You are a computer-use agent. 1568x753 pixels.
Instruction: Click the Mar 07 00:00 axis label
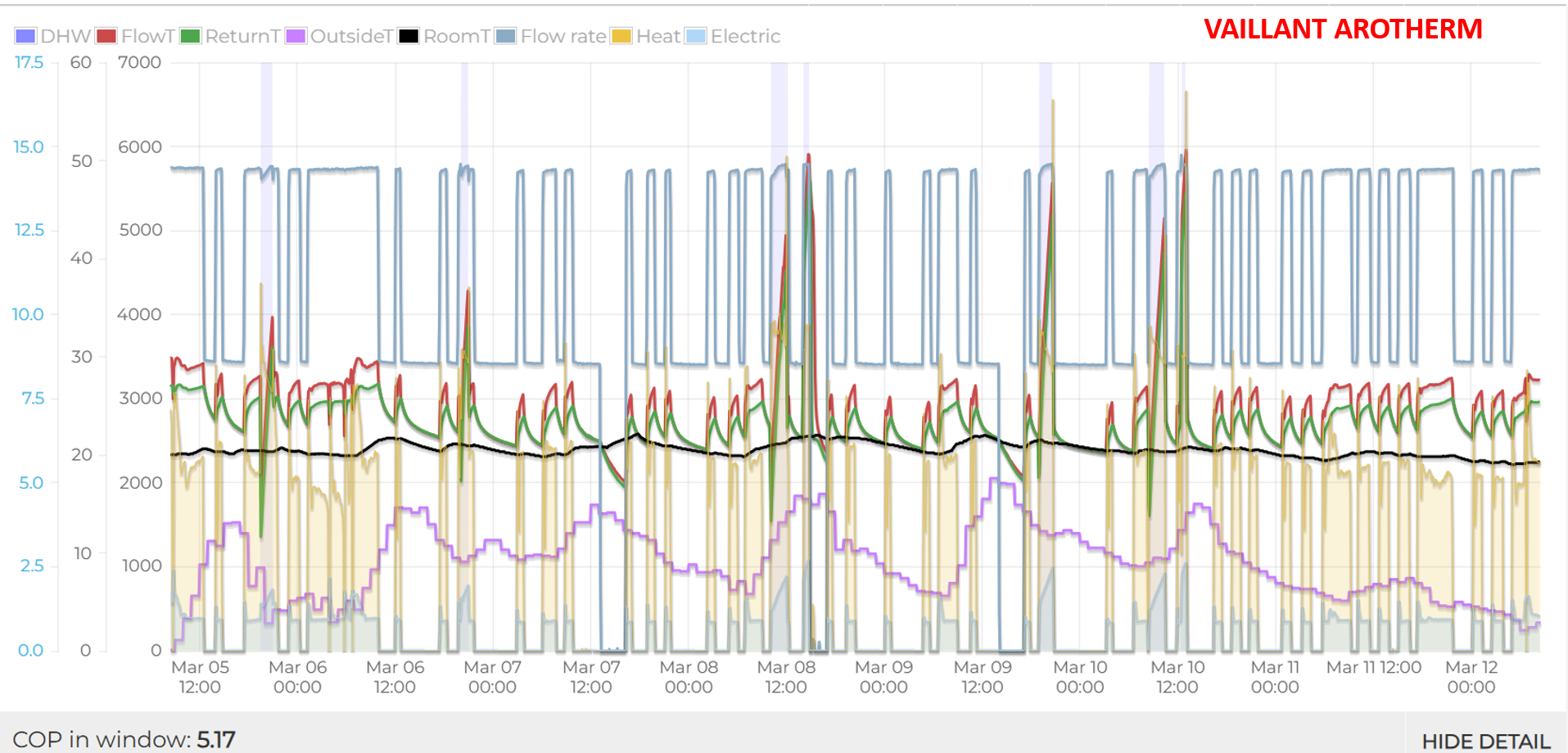(492, 677)
